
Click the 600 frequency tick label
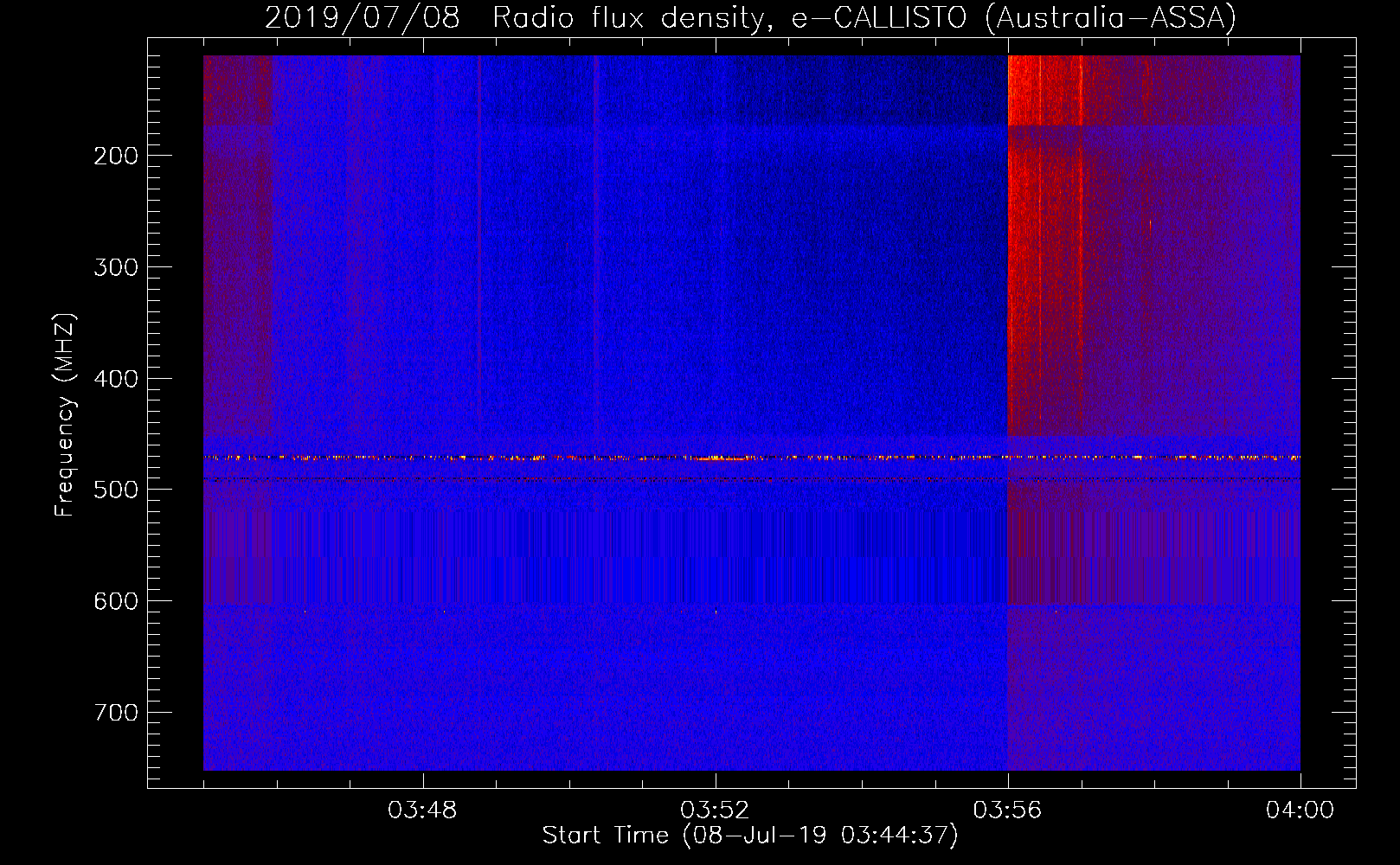pyautogui.click(x=116, y=601)
